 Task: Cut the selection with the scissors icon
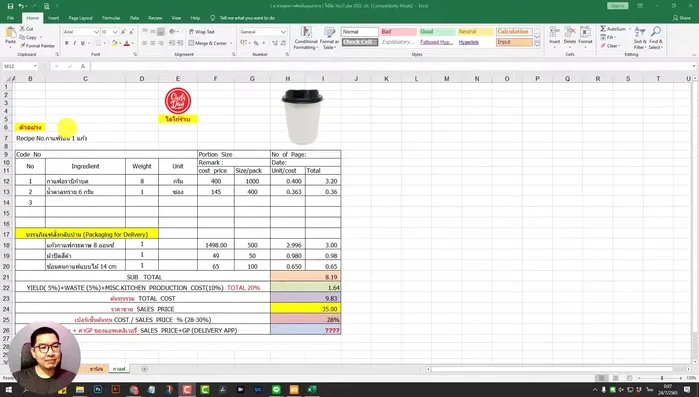tap(22, 29)
